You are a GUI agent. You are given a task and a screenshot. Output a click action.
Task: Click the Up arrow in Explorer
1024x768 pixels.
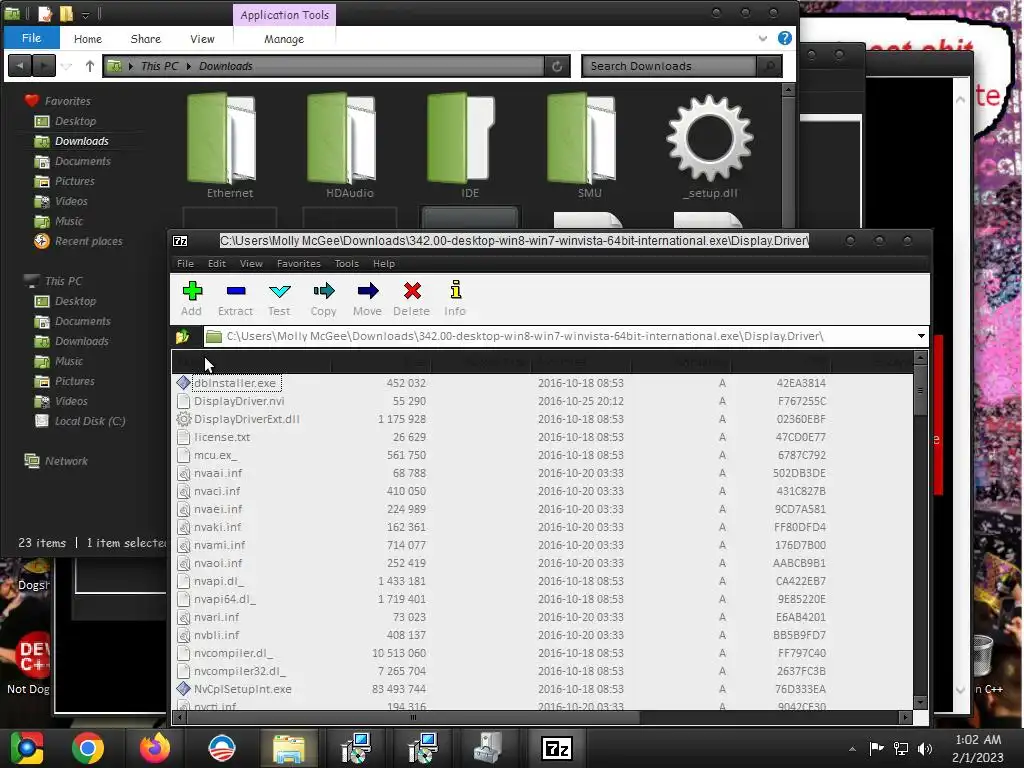[x=89, y=66]
